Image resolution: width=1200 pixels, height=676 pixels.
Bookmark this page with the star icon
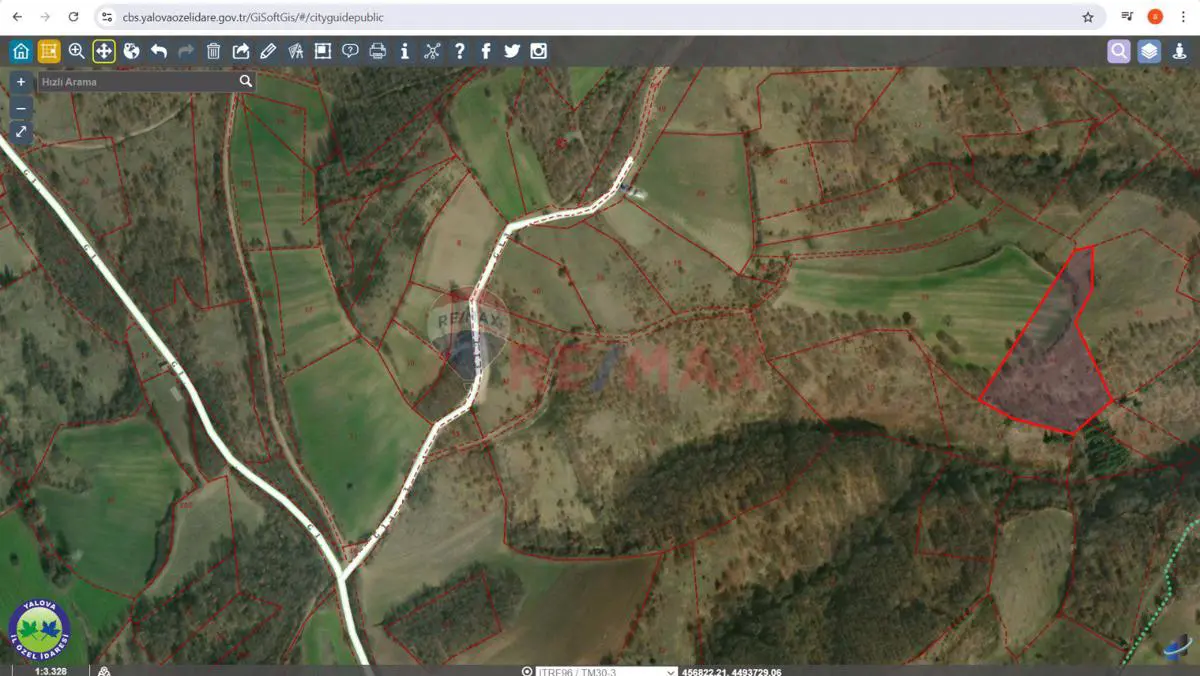(1088, 17)
